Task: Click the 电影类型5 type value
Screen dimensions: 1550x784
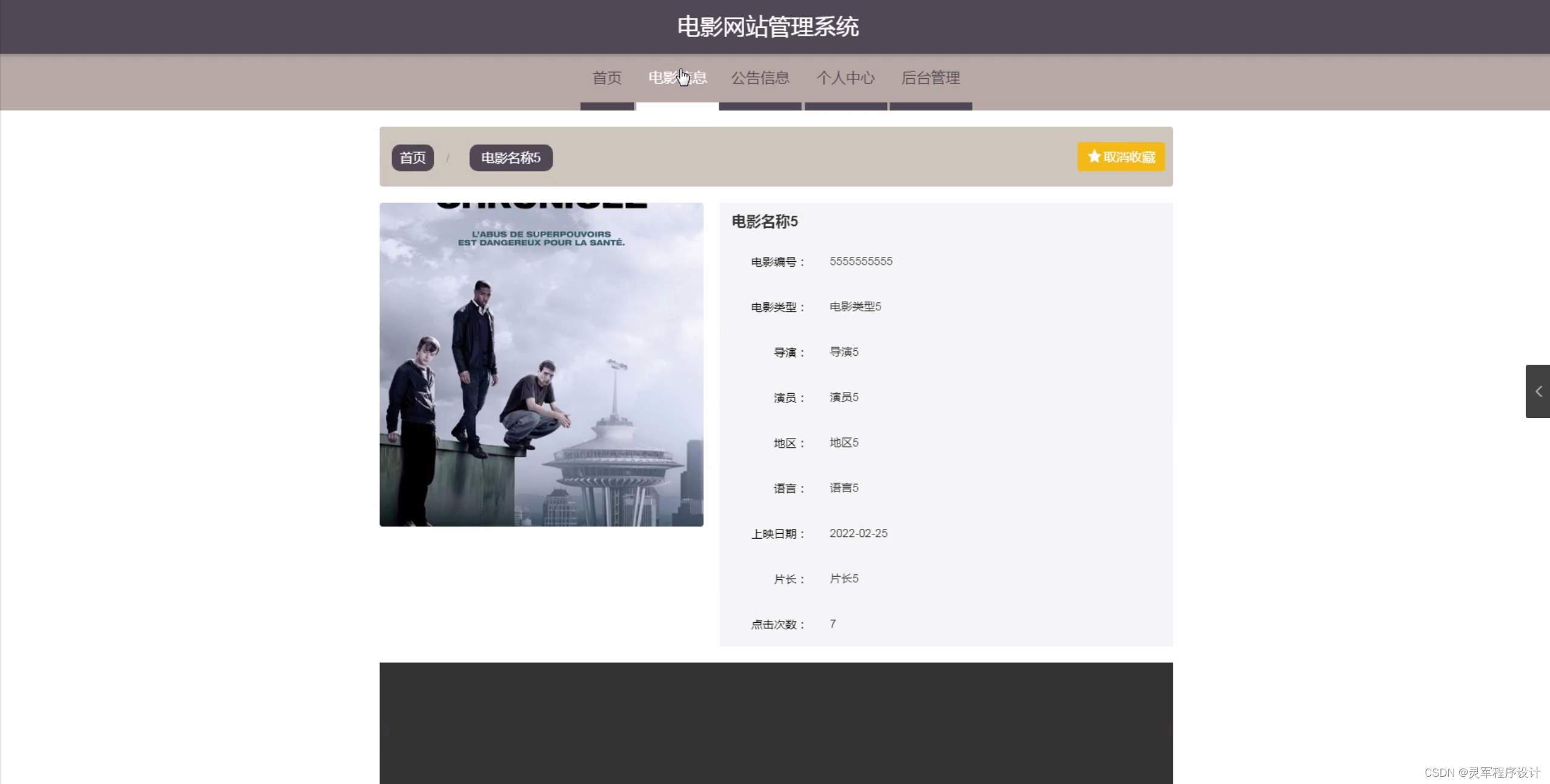Action: click(x=855, y=307)
